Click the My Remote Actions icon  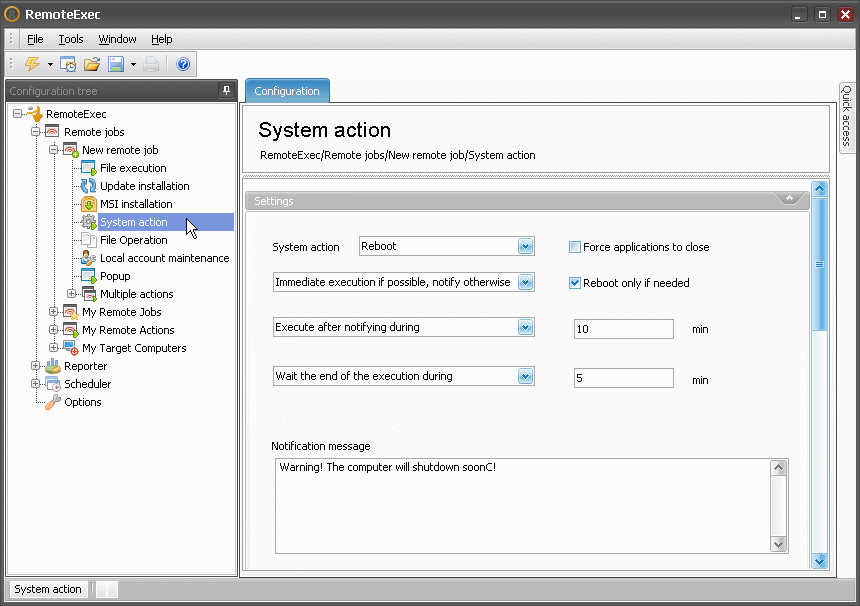[71, 330]
